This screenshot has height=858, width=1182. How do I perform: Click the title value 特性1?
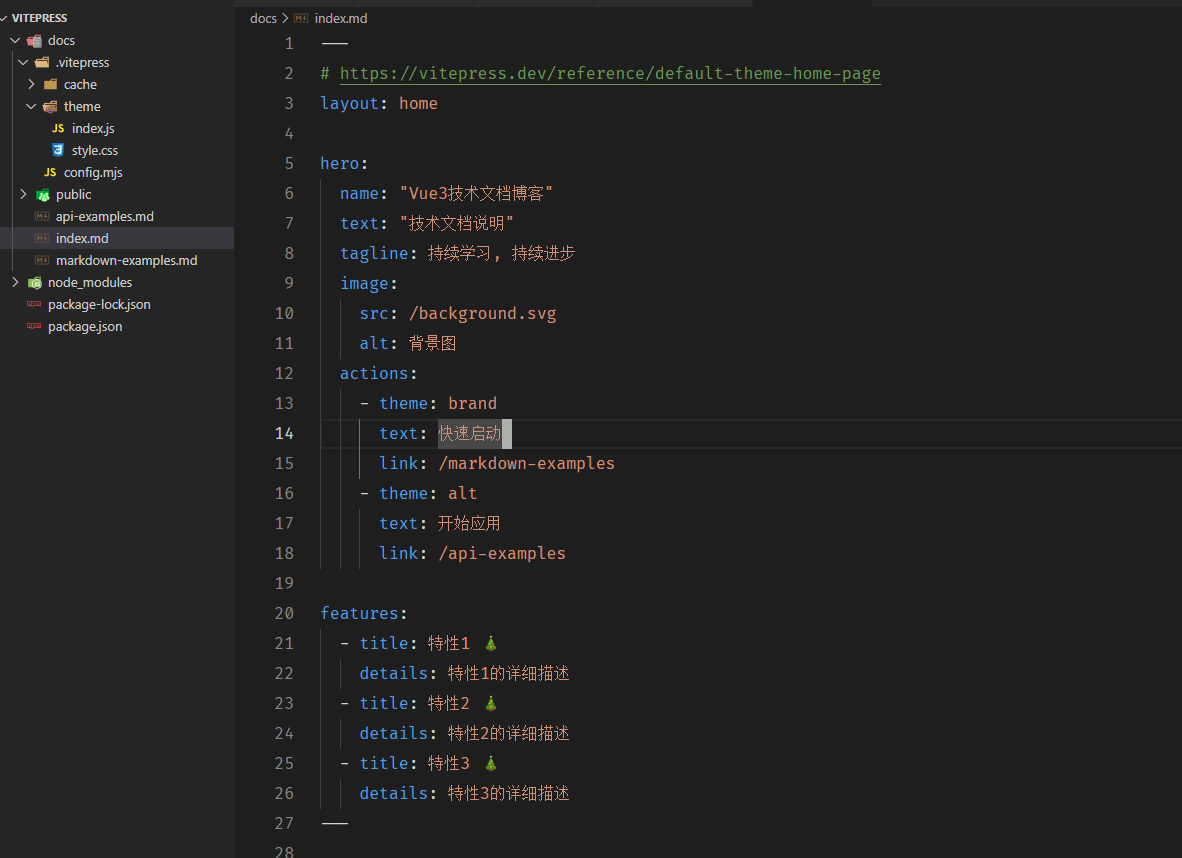(449, 643)
